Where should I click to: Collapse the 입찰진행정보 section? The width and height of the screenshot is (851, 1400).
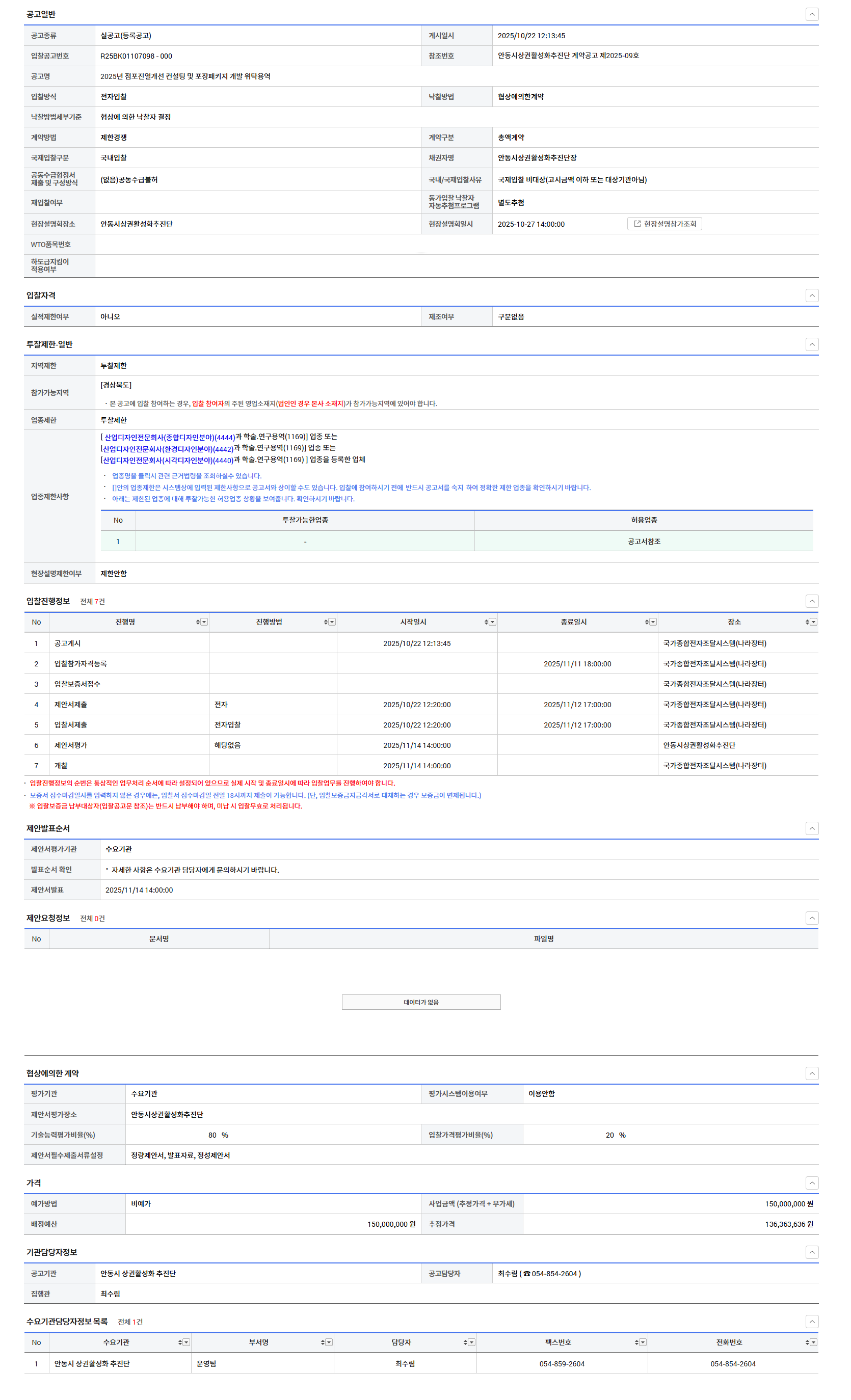point(812,601)
